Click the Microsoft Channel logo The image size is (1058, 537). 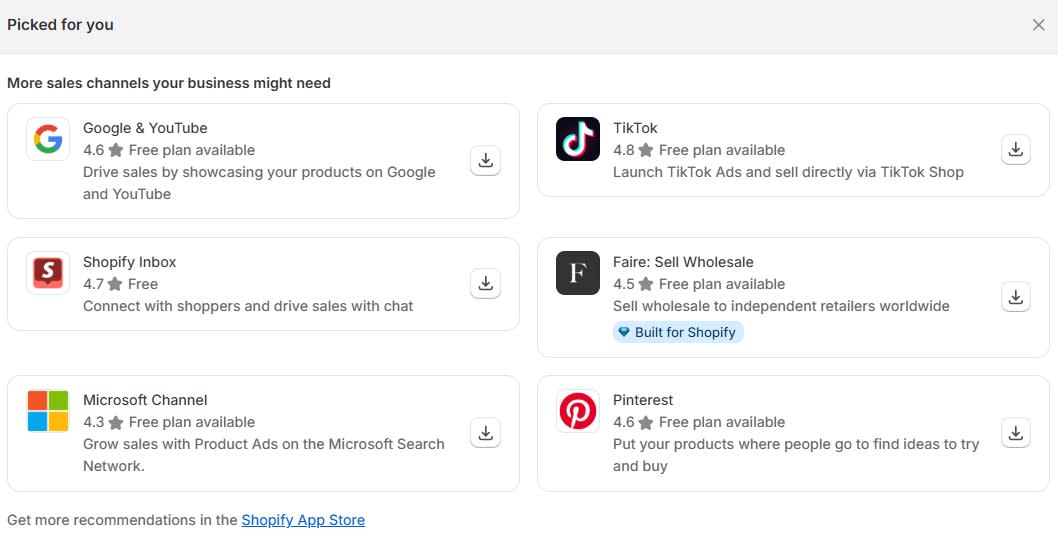48,411
